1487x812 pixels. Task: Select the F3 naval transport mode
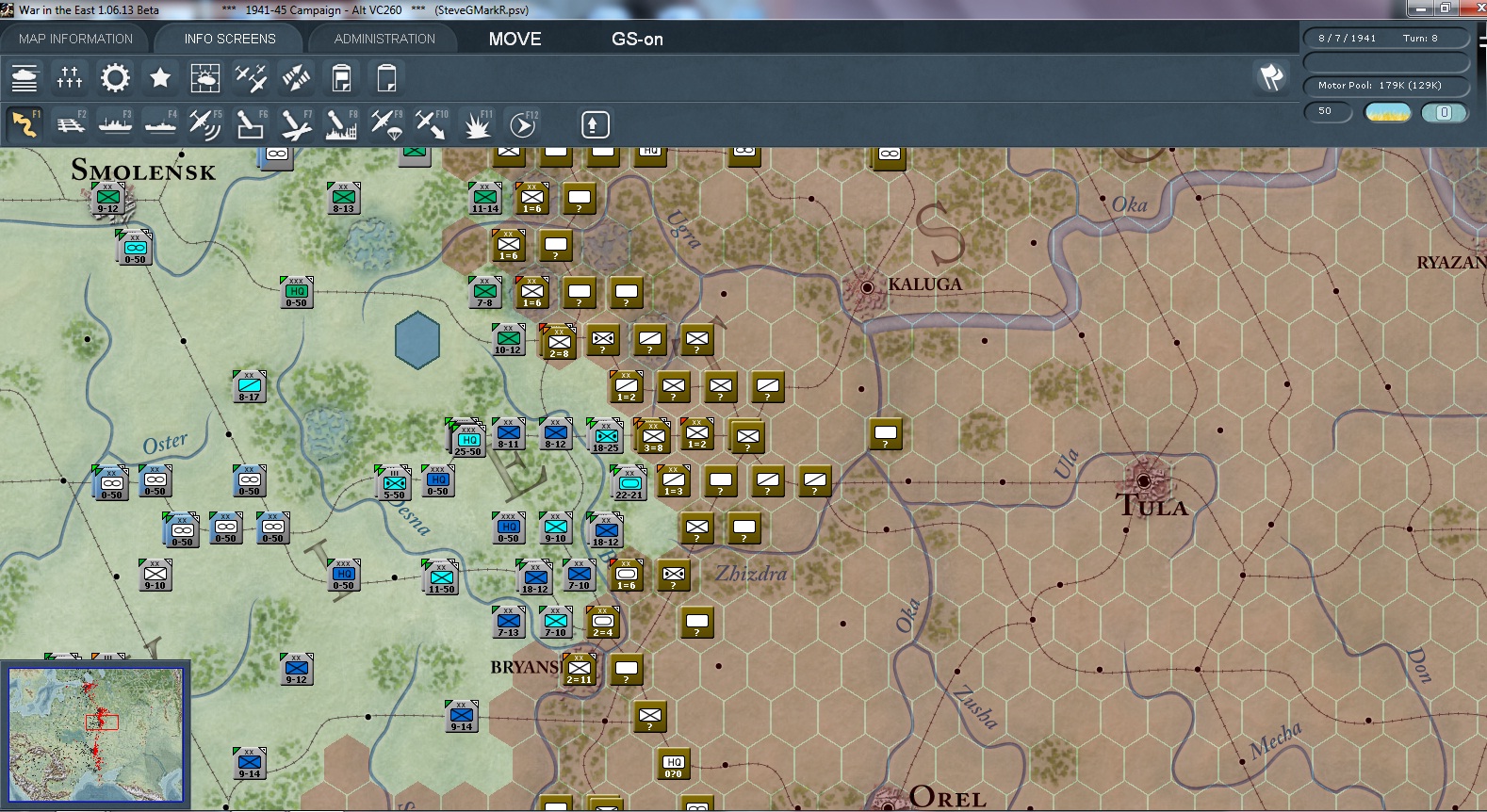[x=115, y=123]
